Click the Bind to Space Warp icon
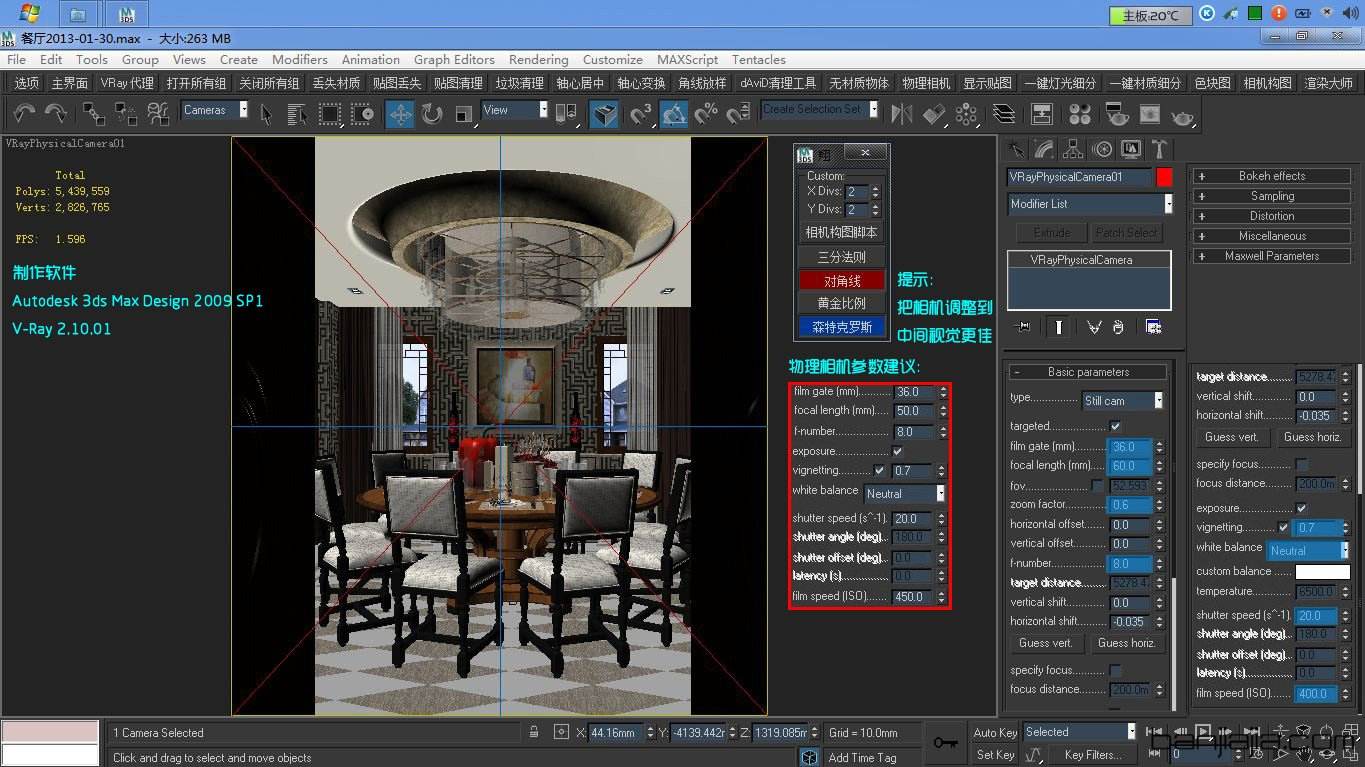This screenshot has width=1365, height=767. pyautogui.click(x=158, y=114)
